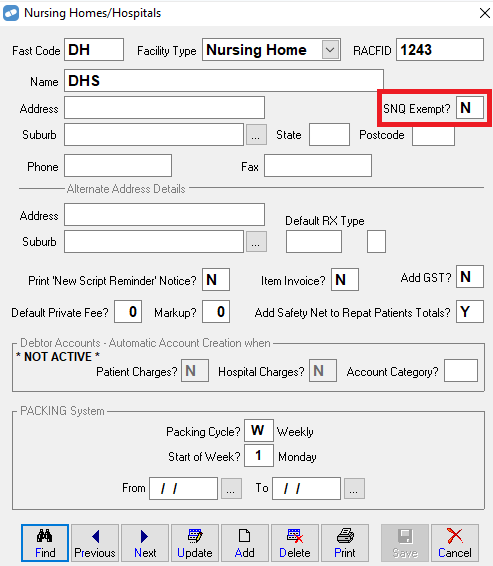Open the packing To date picker
This screenshot has height=566, width=493.
(x=354, y=488)
